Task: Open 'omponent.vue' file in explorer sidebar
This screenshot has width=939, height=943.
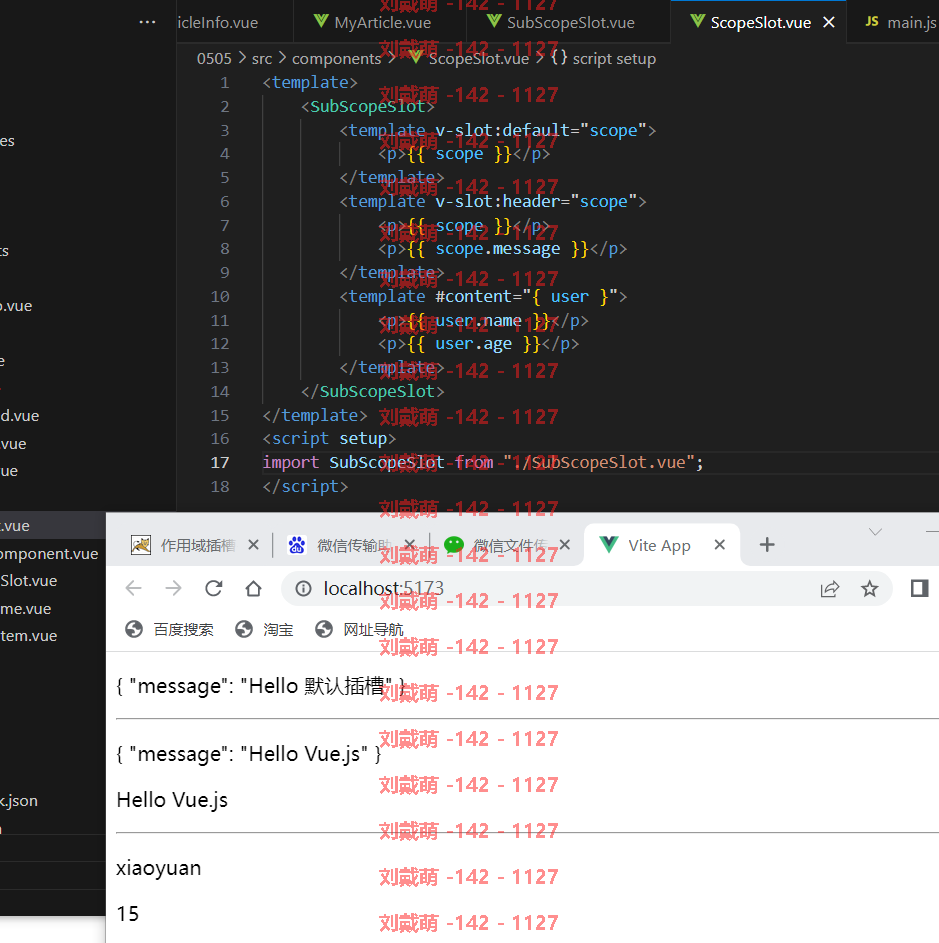Action: pos(49,554)
